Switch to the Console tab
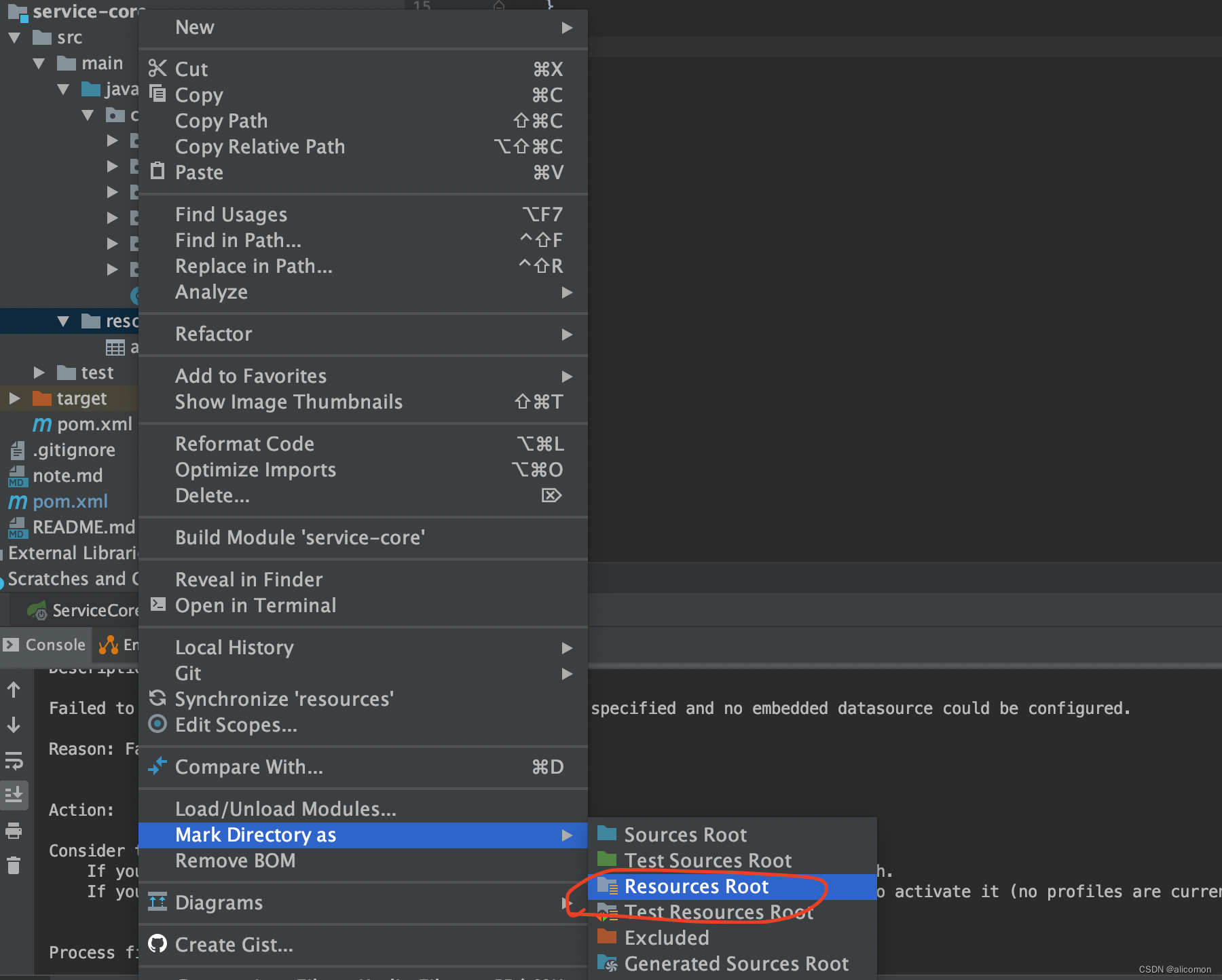Image resolution: width=1222 pixels, height=980 pixels. point(45,645)
